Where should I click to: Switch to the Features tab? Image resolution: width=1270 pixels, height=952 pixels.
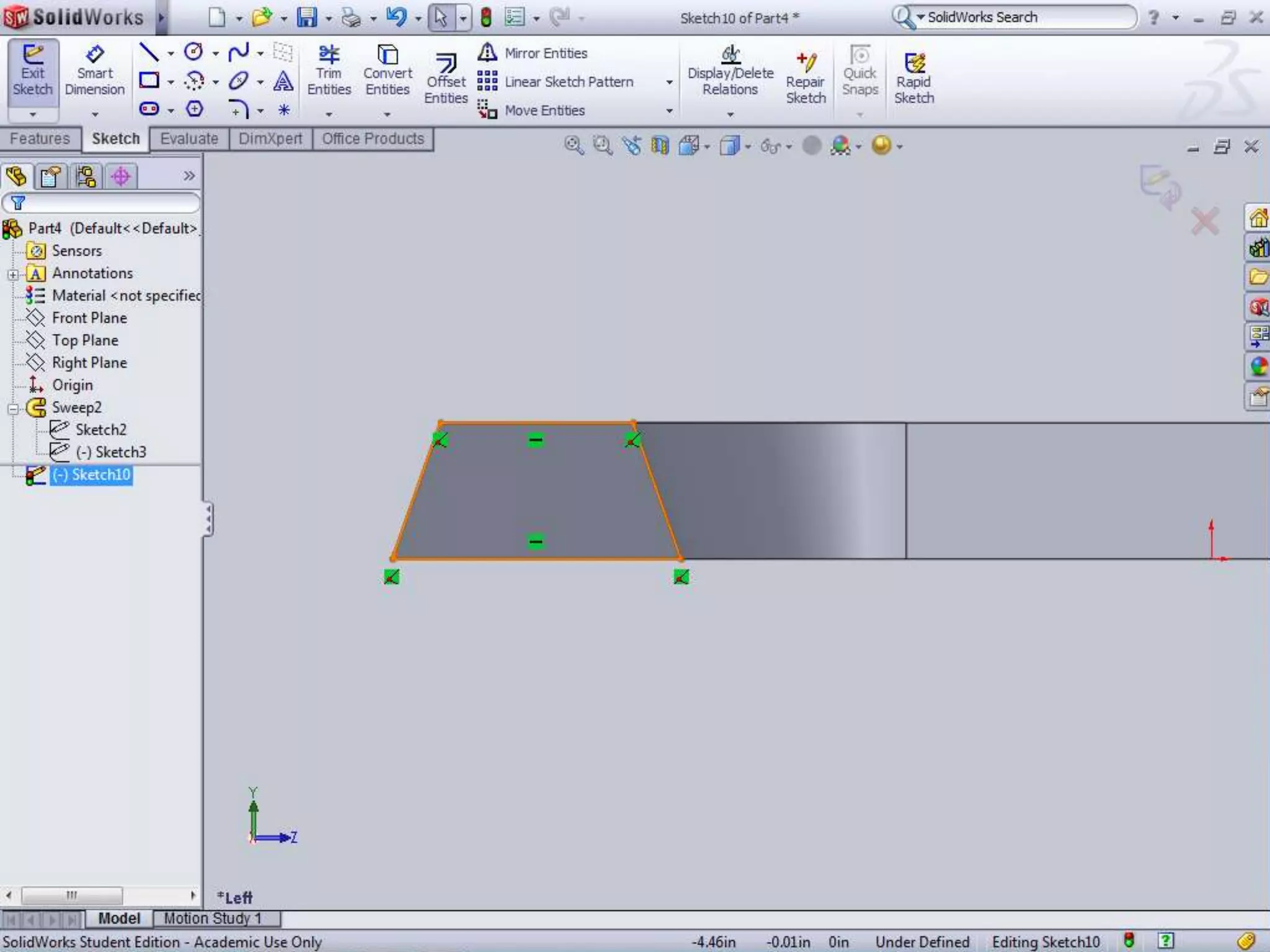coord(40,139)
